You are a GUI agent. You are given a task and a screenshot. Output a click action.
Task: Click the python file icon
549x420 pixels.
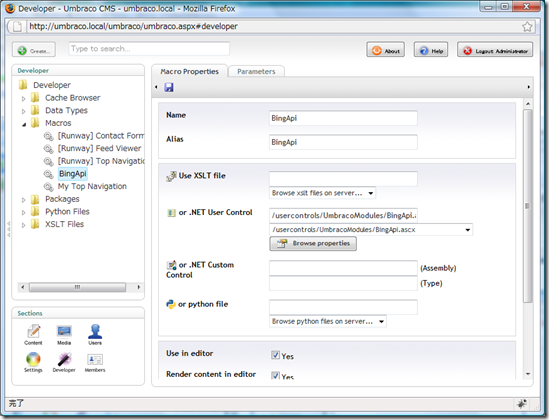171,304
